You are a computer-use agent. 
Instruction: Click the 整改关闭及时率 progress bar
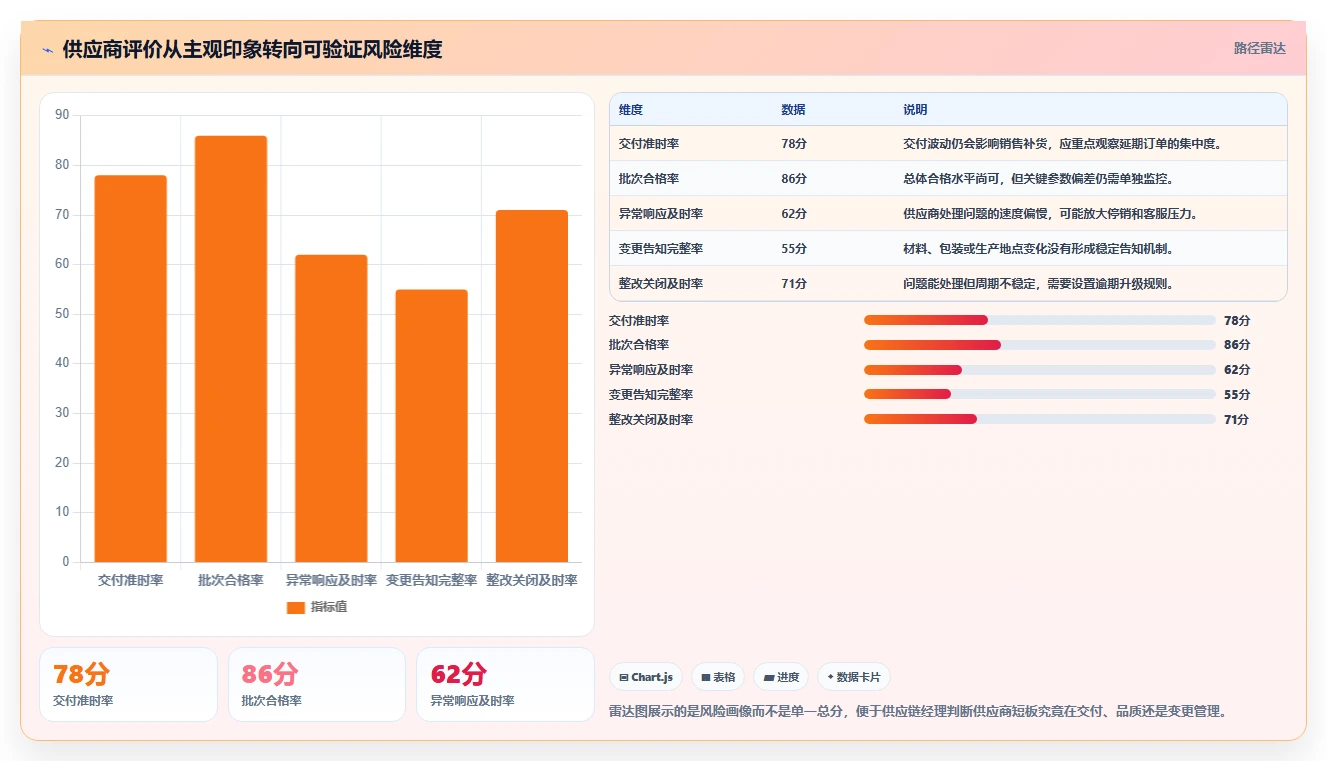[1040, 419]
